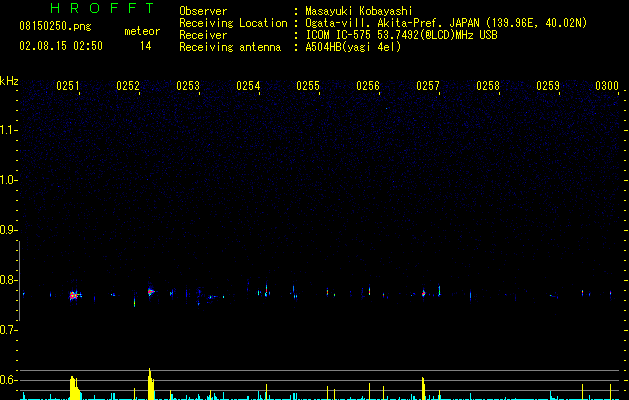Click the 0253 time marker
629x400 pixels.
[x=188, y=86]
